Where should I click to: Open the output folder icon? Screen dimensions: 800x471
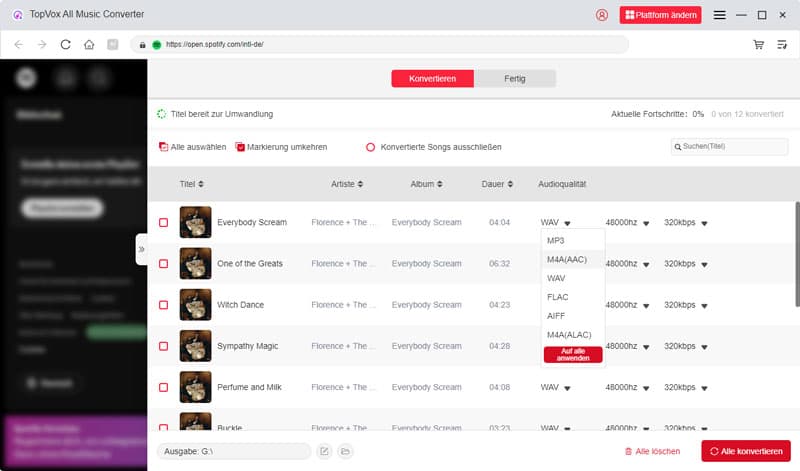(345, 452)
